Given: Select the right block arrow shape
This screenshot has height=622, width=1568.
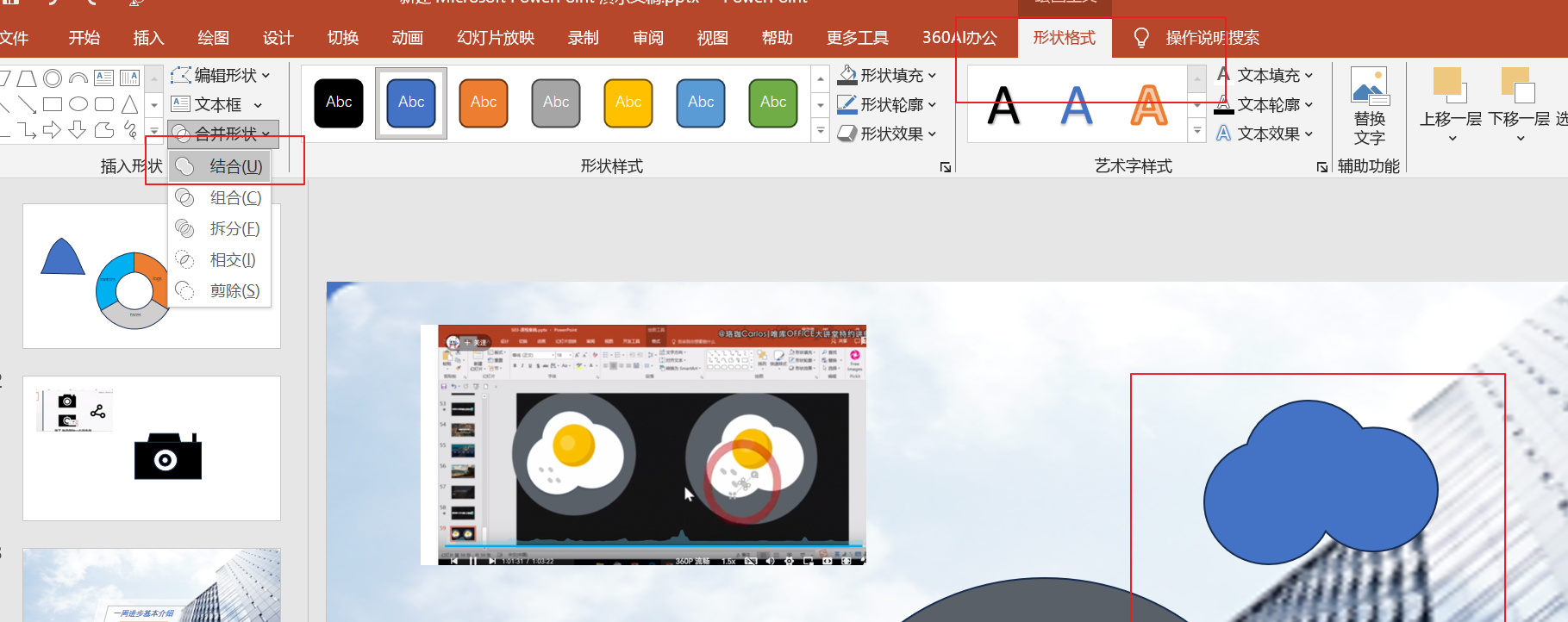Looking at the screenshot, I should coord(53,130).
